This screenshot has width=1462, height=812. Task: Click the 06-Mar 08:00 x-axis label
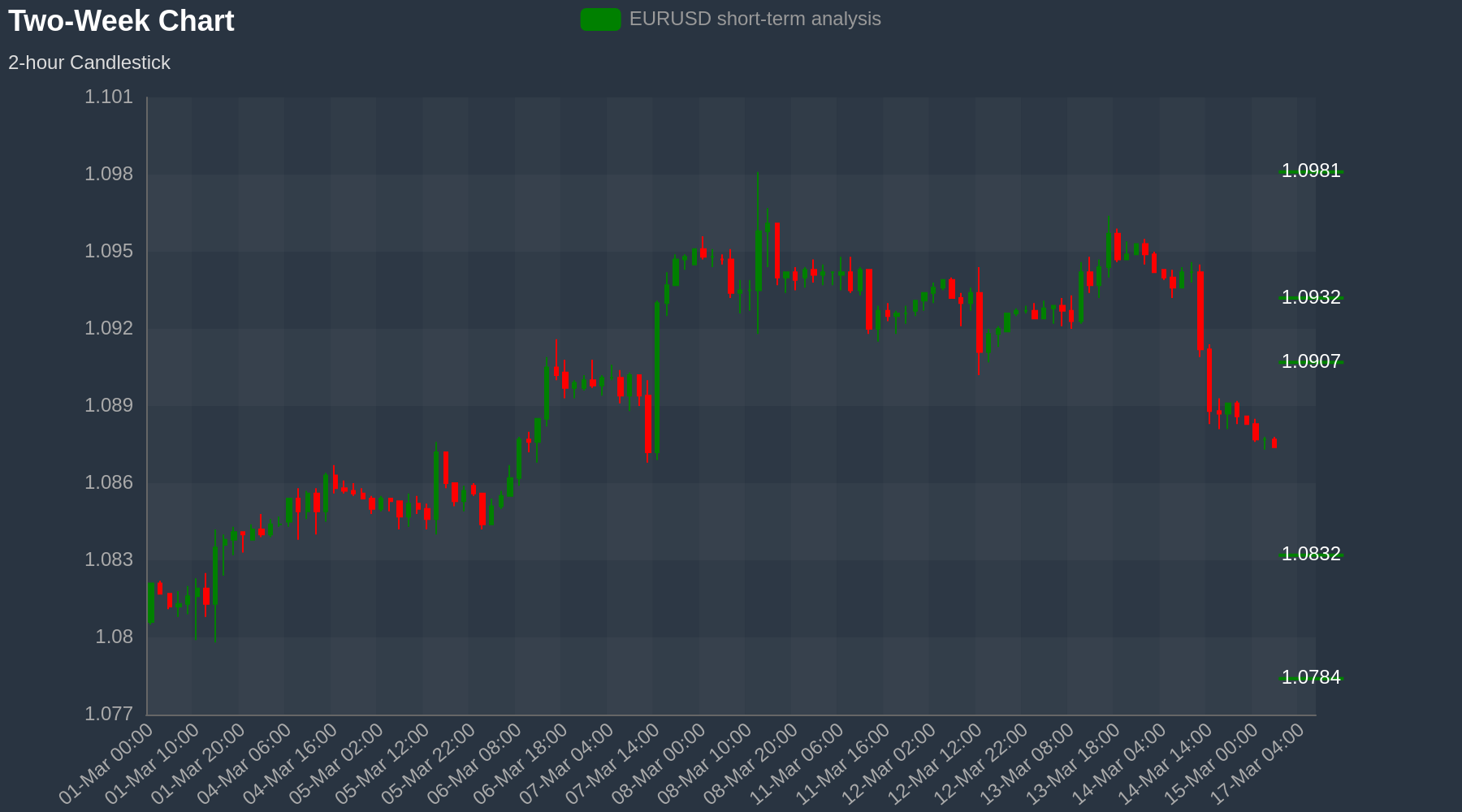(x=475, y=764)
